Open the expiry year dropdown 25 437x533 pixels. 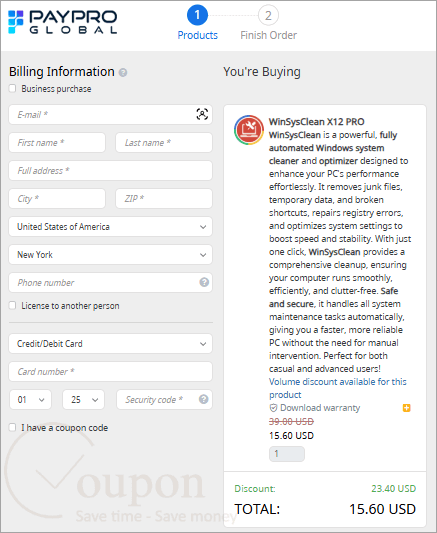coord(84,400)
